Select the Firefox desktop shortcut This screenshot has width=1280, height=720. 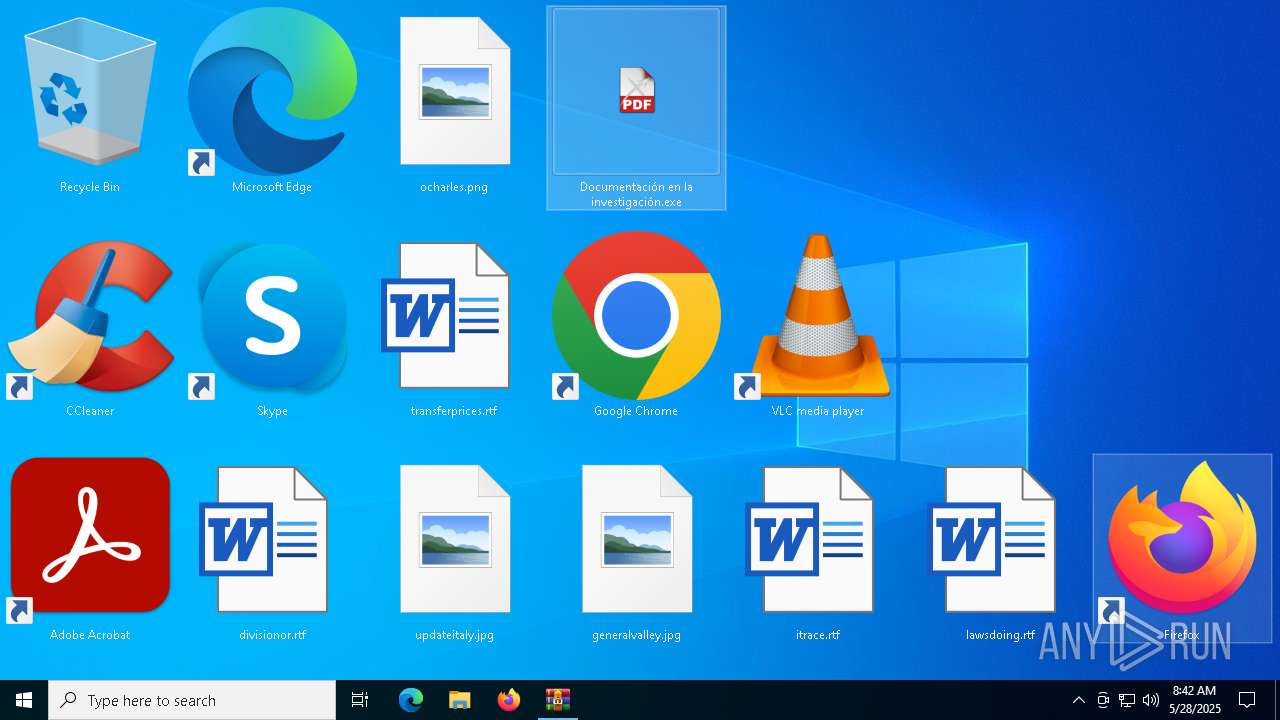[1182, 548]
